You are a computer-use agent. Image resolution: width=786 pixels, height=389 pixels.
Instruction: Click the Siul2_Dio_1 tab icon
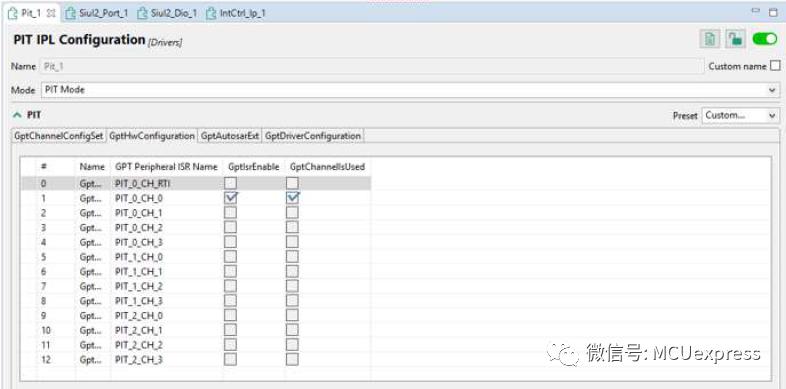[x=143, y=13]
